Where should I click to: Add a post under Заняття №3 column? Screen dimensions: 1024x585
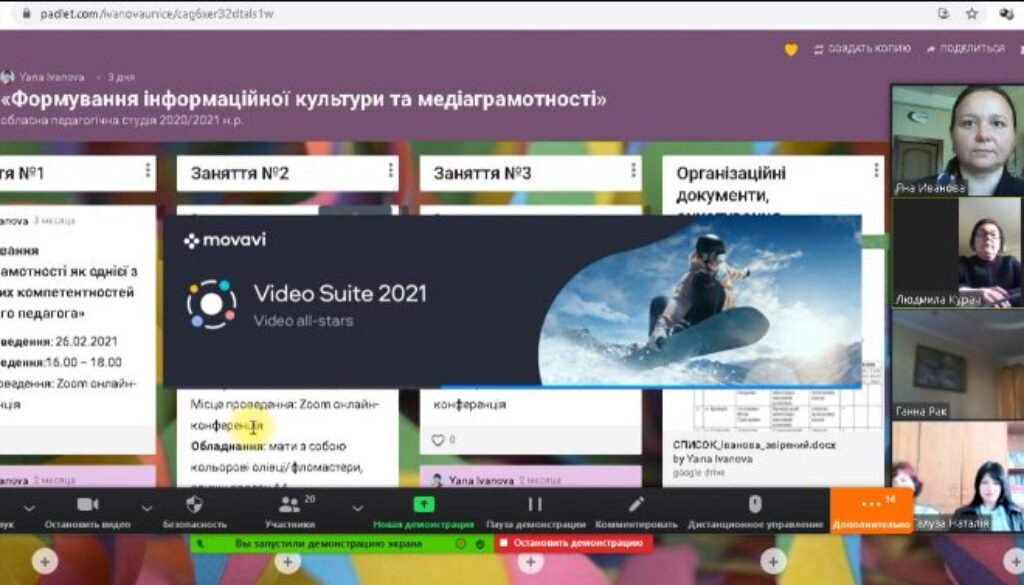pyautogui.click(x=530, y=561)
